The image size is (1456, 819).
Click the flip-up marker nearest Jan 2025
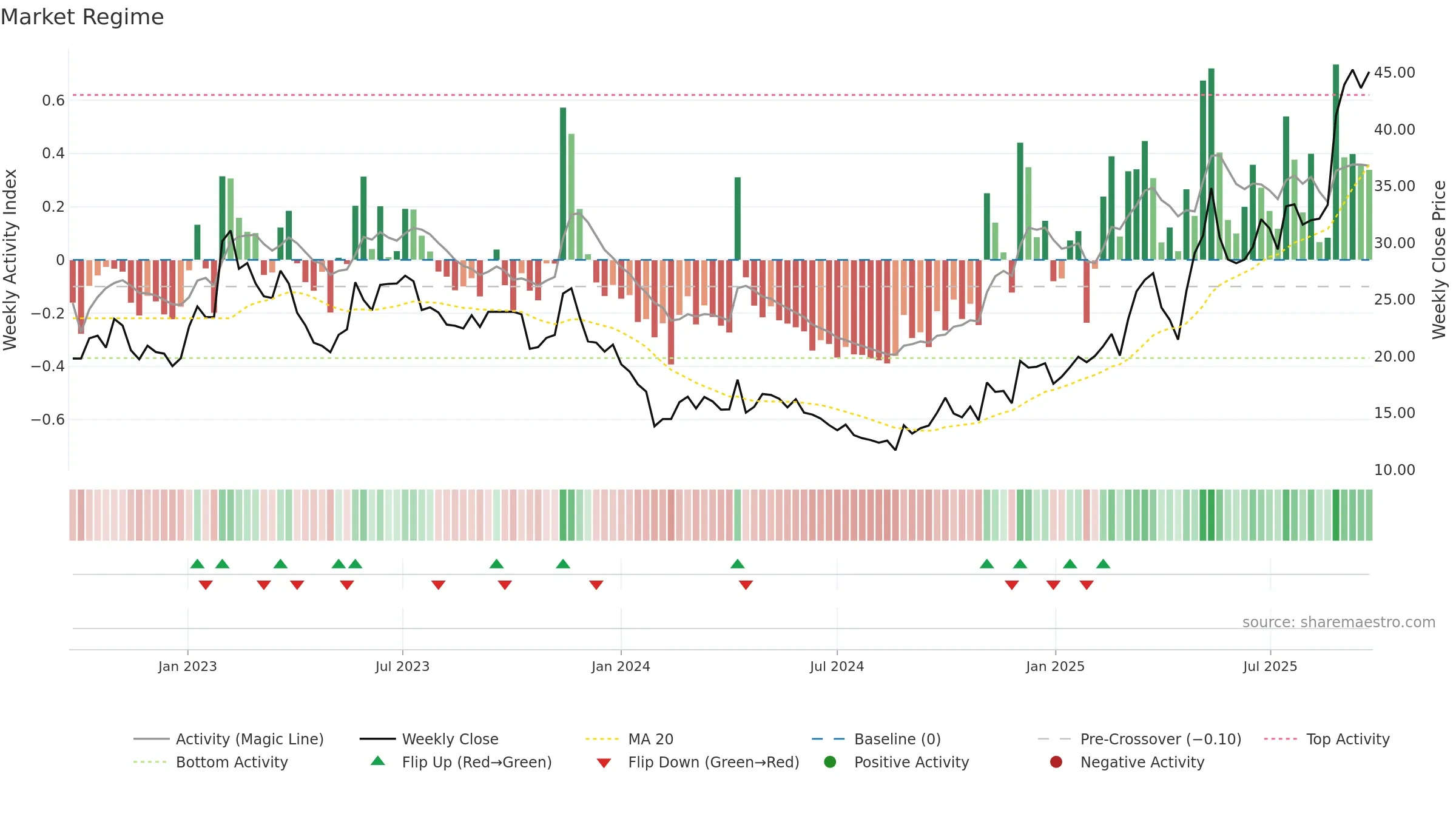(x=1070, y=564)
